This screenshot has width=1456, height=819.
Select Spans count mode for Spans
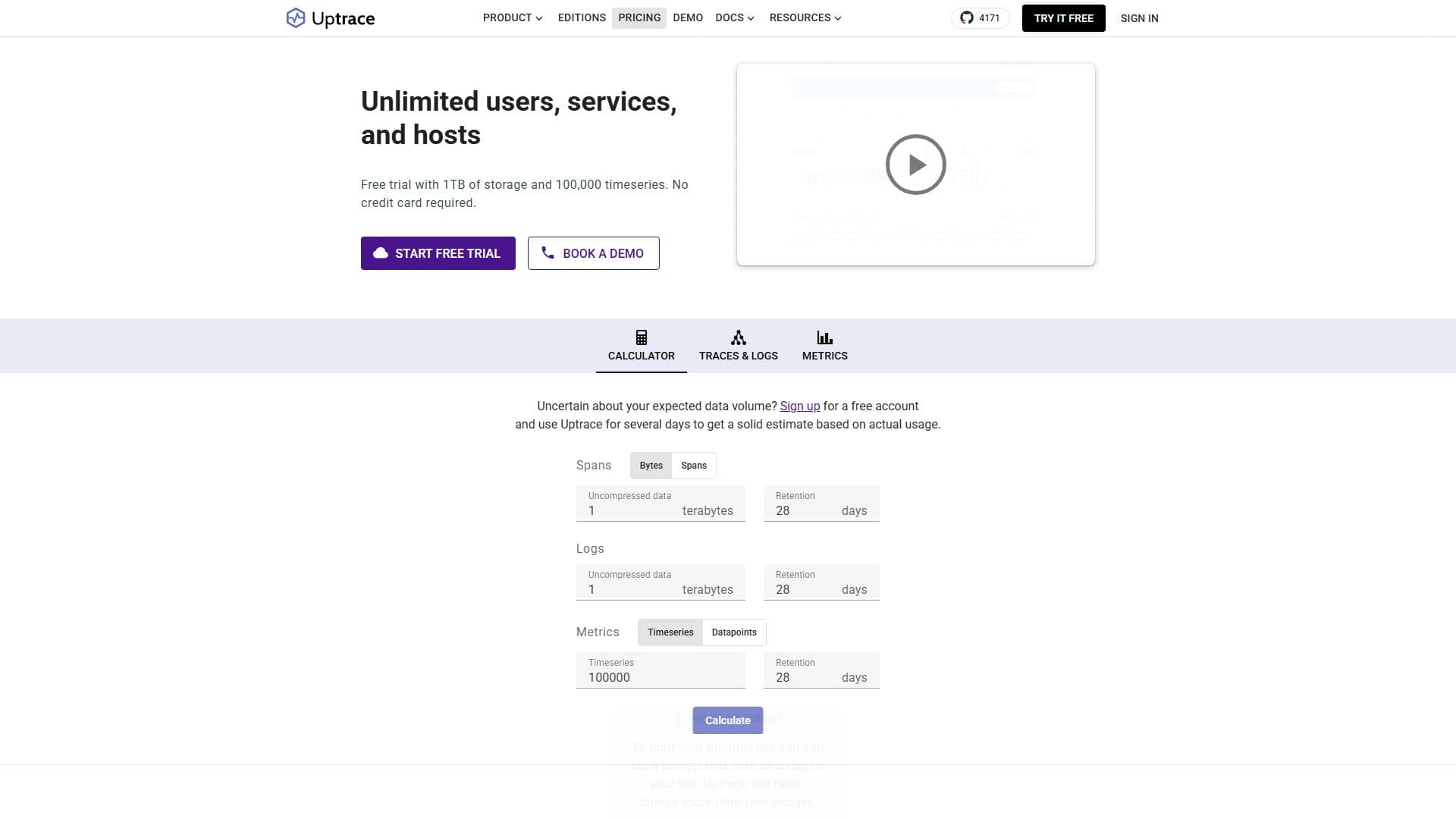click(693, 466)
